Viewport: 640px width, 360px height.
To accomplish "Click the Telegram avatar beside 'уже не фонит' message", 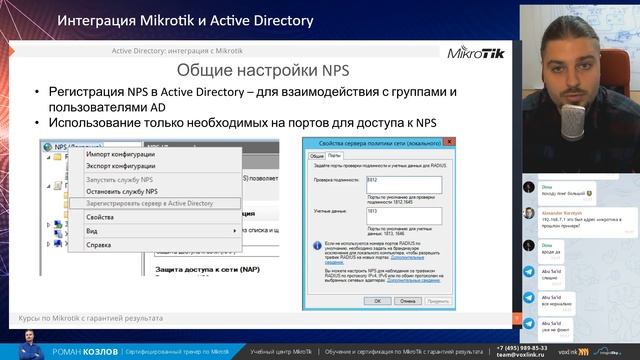I will [x=529, y=323].
